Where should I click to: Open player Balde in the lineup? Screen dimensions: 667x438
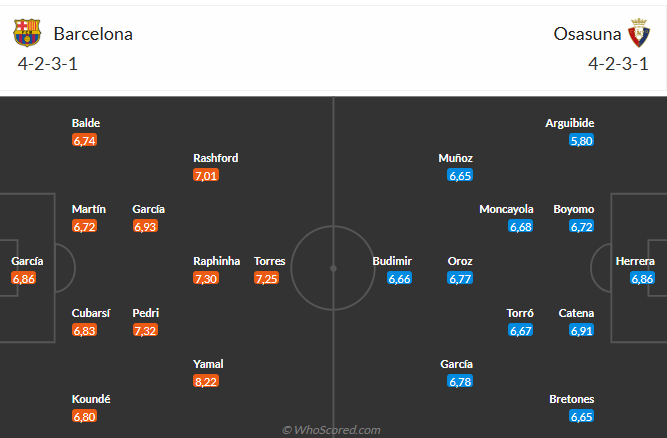(x=86, y=123)
